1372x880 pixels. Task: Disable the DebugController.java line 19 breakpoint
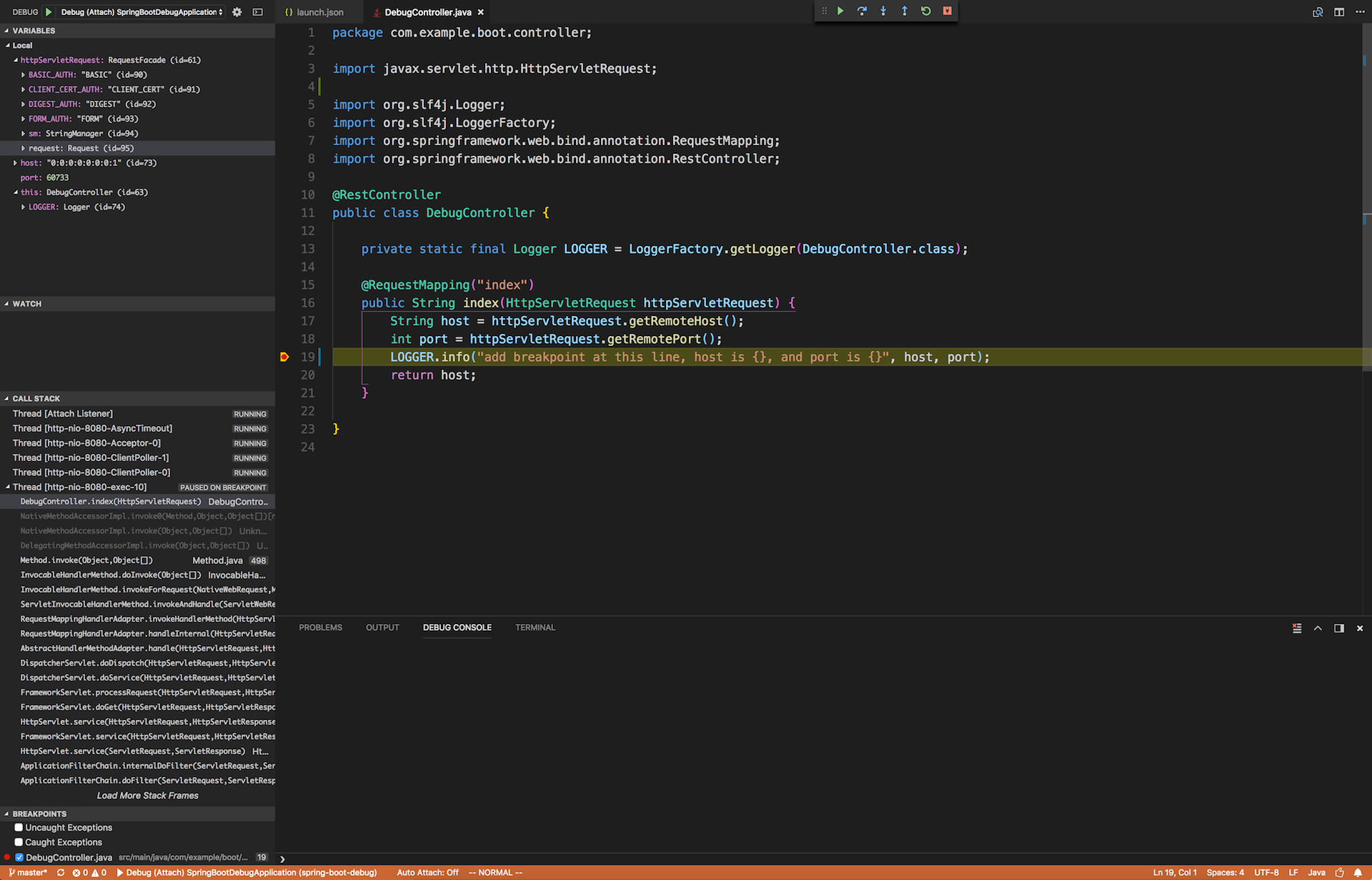pos(19,857)
